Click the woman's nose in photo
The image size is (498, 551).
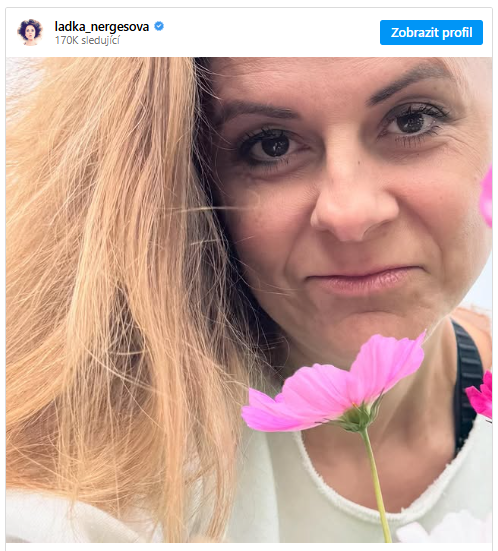pos(351,207)
